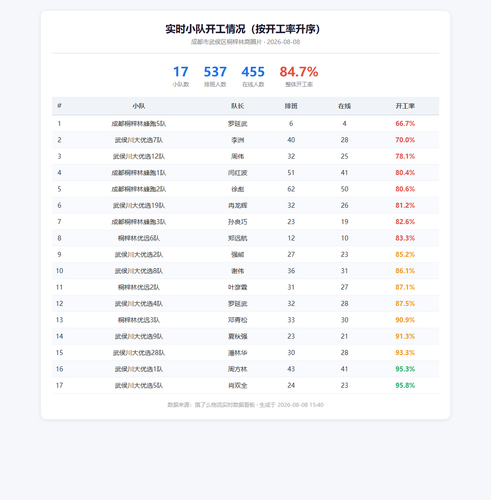Click the 排班 value 43 cell

tap(291, 369)
